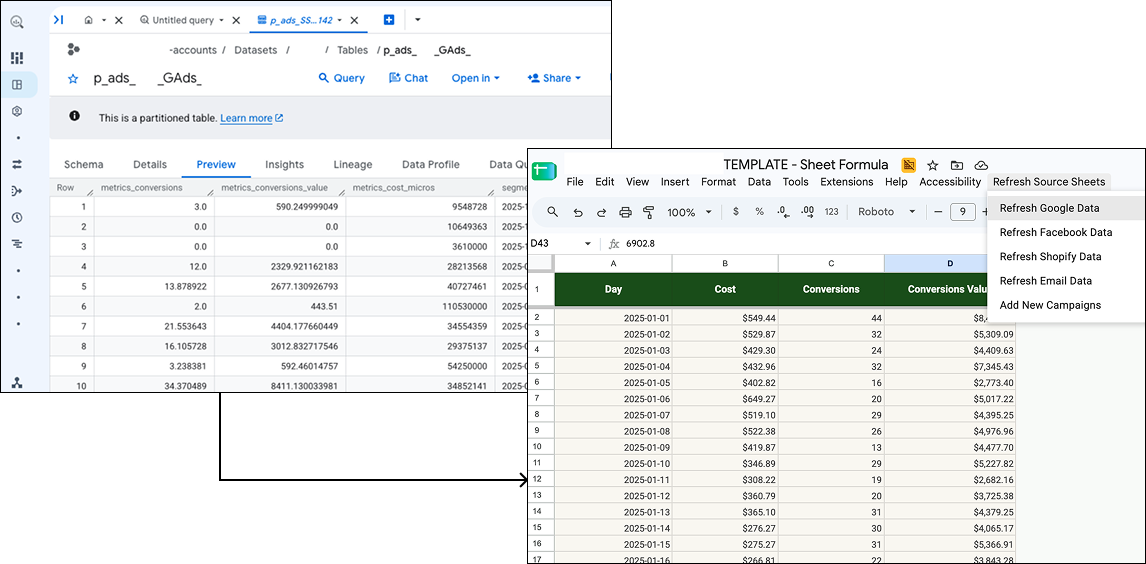Click Datasets in the breadcrumb
1146x564 pixels.
click(255, 50)
